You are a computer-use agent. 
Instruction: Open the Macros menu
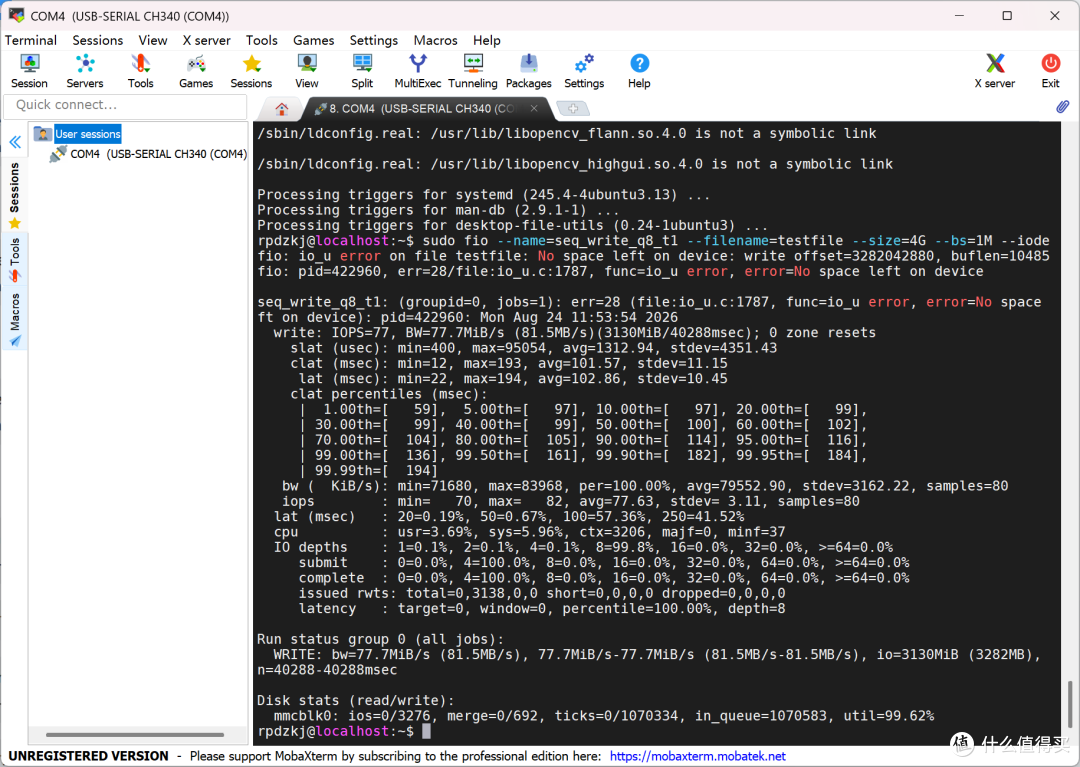(x=435, y=40)
